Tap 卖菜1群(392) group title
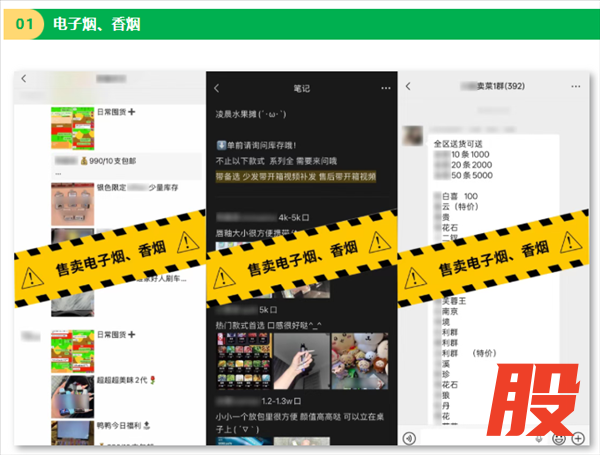Viewport: 600px width, 455px height. tap(493, 86)
